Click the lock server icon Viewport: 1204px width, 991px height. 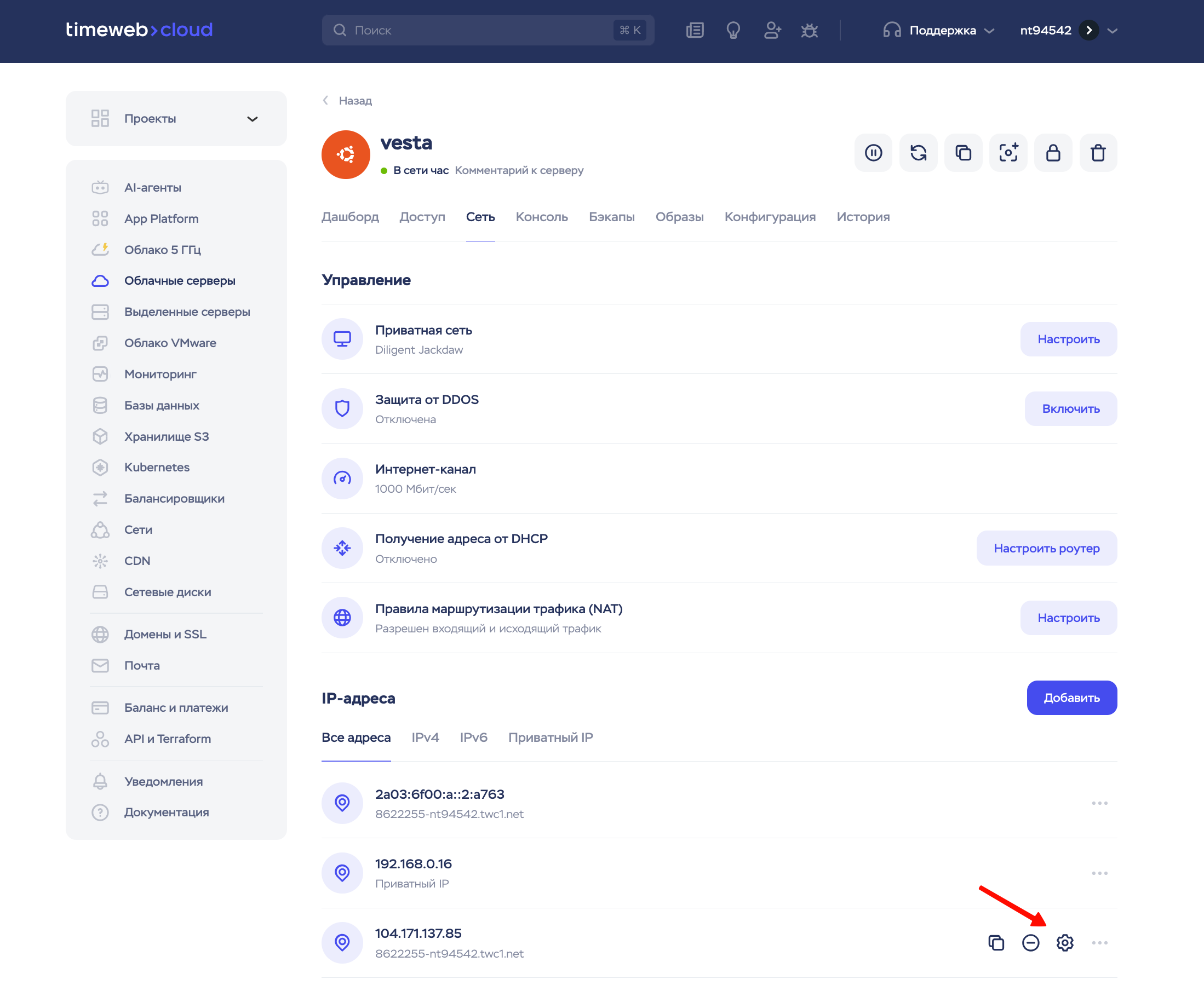coord(1053,153)
